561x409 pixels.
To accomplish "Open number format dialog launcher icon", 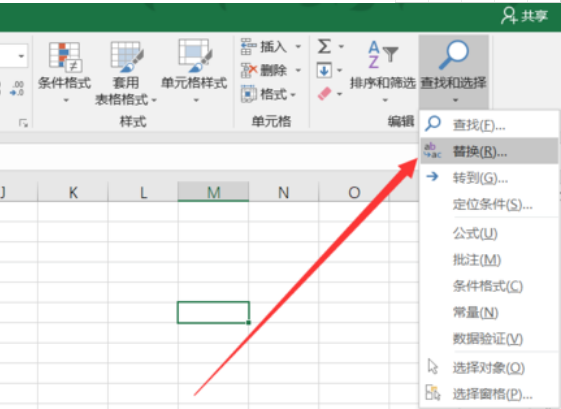I will (x=23, y=124).
